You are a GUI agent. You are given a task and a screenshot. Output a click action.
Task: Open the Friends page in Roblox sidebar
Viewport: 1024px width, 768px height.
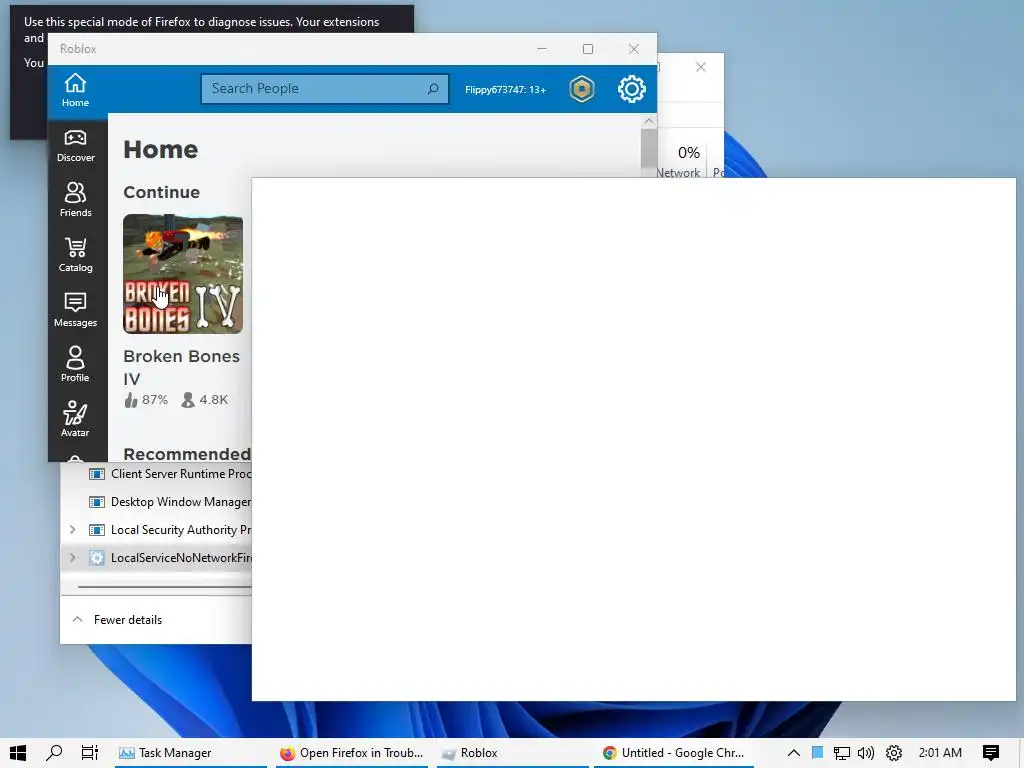[76, 200]
